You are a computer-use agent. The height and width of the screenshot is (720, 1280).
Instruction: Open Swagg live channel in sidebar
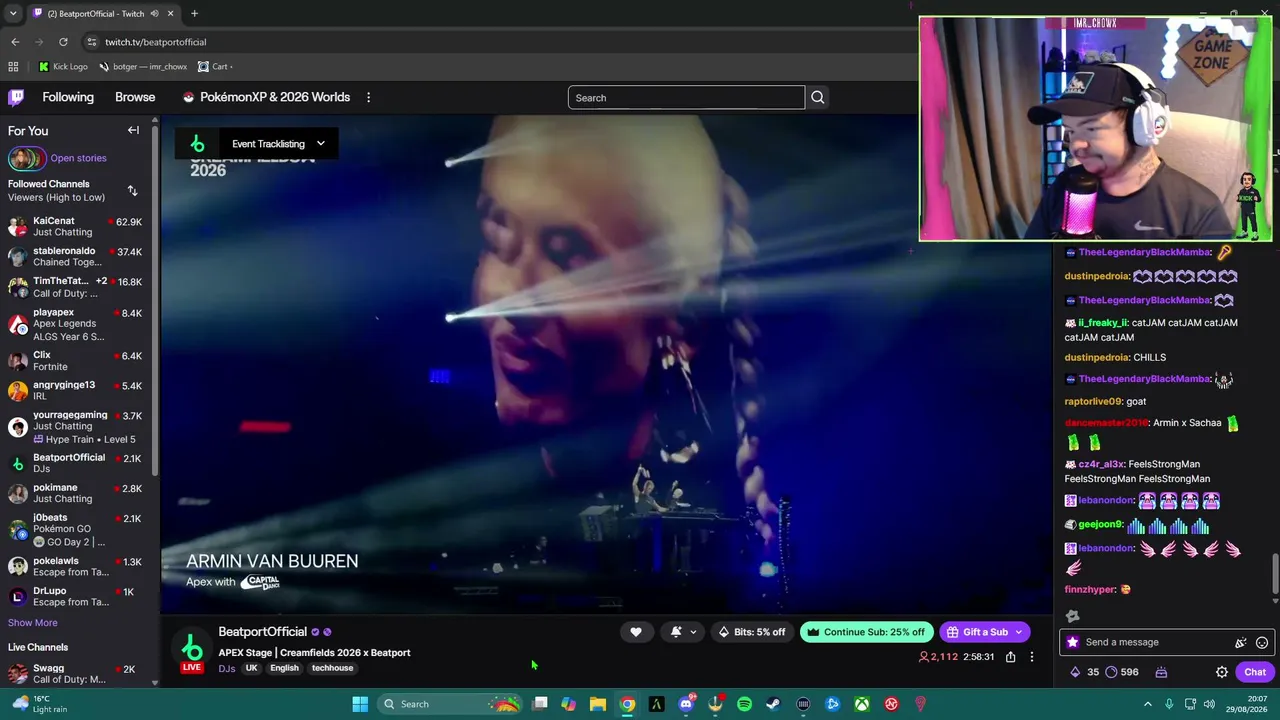[x=75, y=673]
